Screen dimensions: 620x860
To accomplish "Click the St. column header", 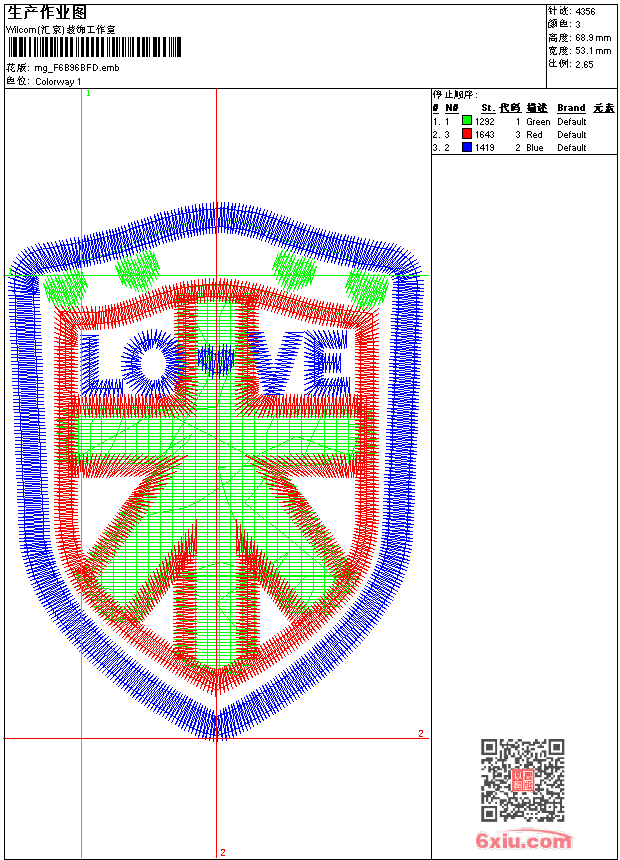I will click(x=487, y=108).
